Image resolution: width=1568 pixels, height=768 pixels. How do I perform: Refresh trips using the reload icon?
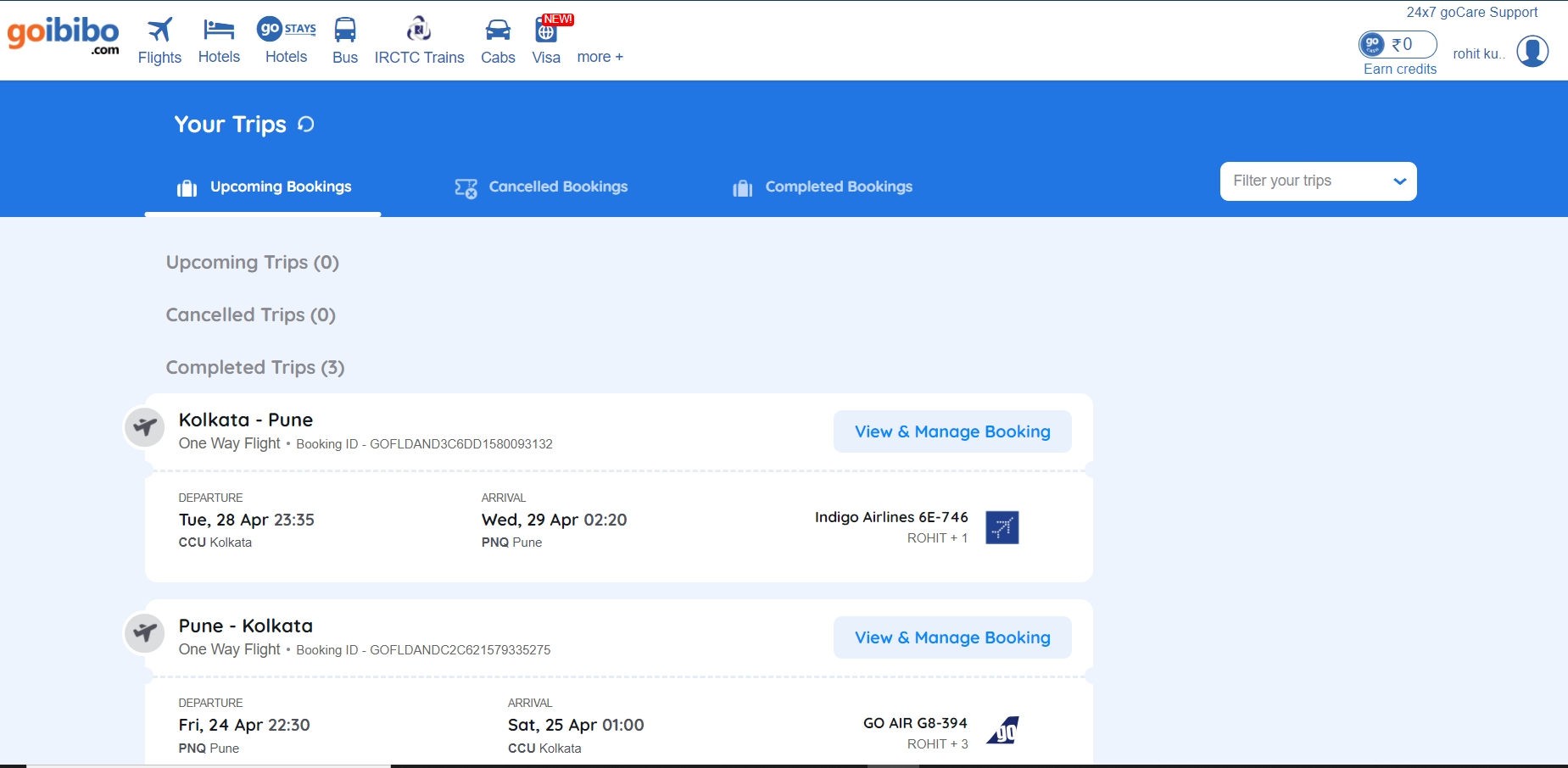[305, 124]
